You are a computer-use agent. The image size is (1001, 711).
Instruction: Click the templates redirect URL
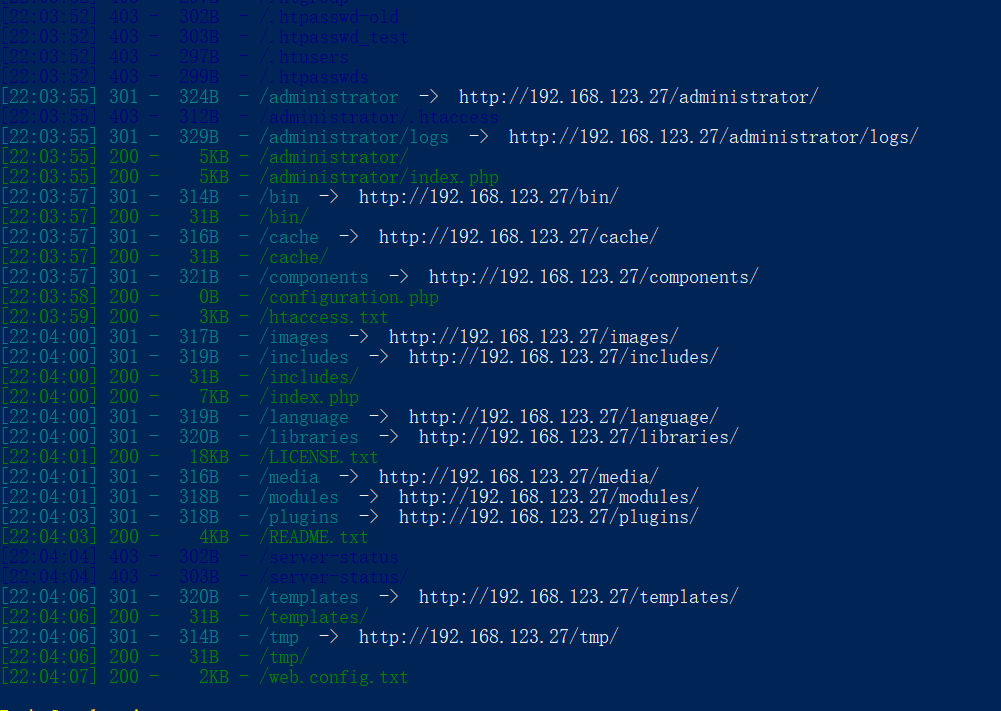coord(578,597)
